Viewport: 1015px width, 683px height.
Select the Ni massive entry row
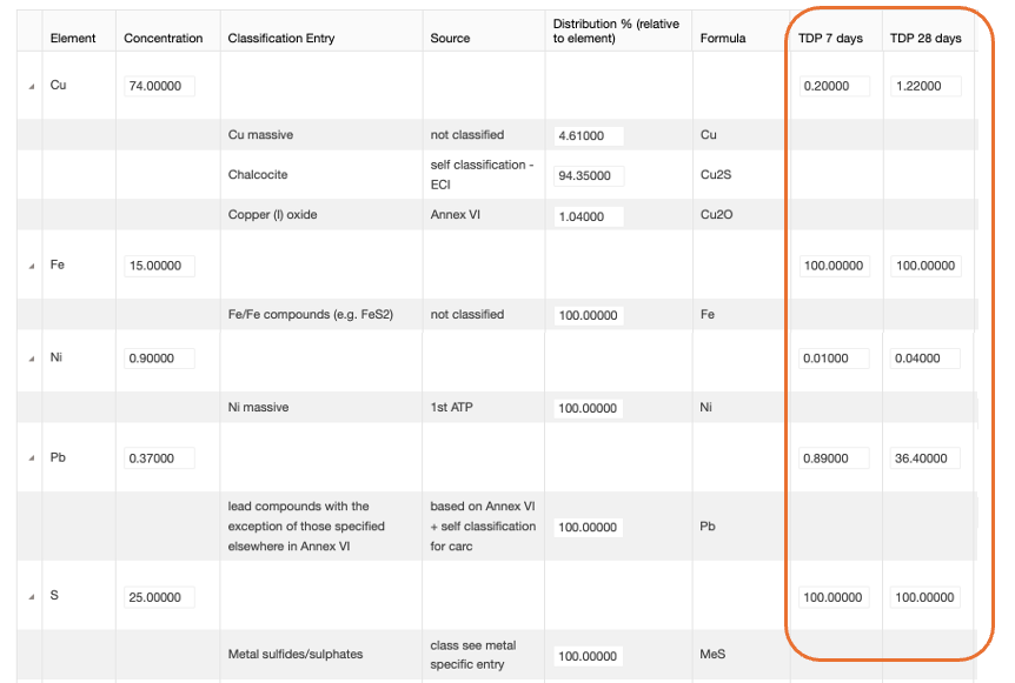(258, 407)
